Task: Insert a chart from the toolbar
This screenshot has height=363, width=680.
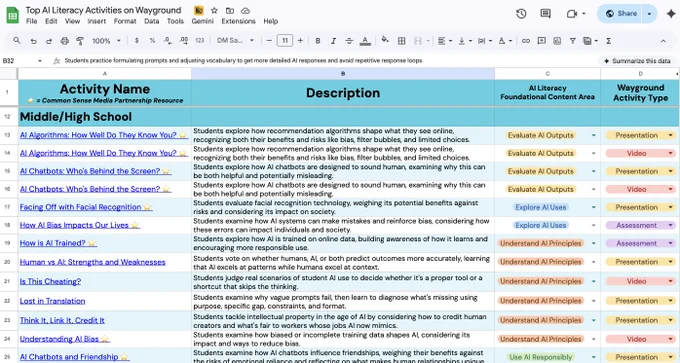Action: pyautogui.click(x=557, y=41)
